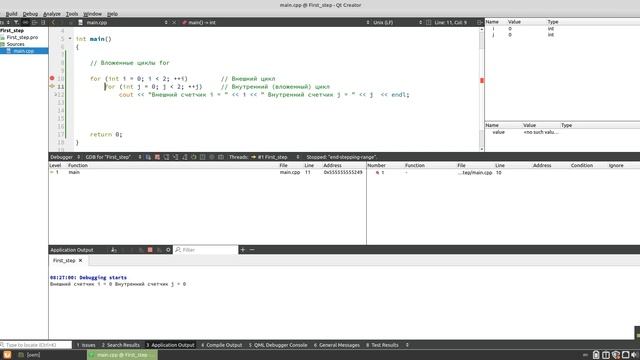Click the Step Into debugger icon
Viewport: 640px width, 360px height.
(x=176, y=157)
